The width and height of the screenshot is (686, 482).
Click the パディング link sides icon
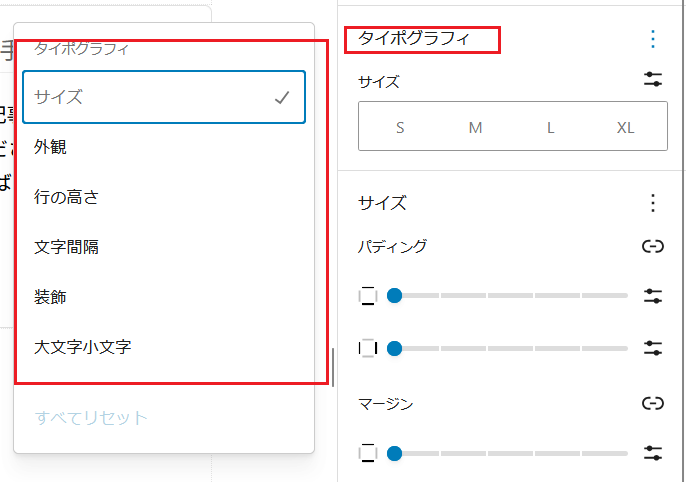[x=653, y=246]
